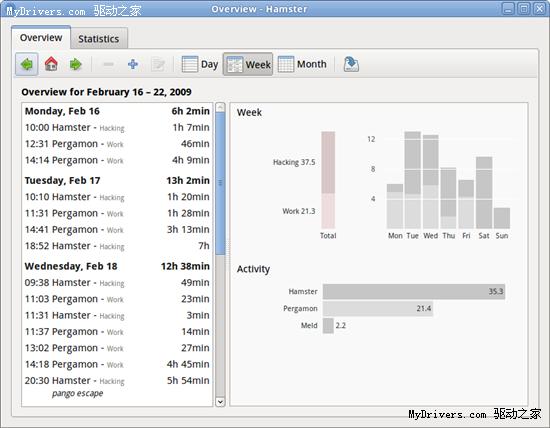Viewport: 550px width, 428px height.
Task: Click the Pergamon 21.4 activity bar
Action: point(378,308)
